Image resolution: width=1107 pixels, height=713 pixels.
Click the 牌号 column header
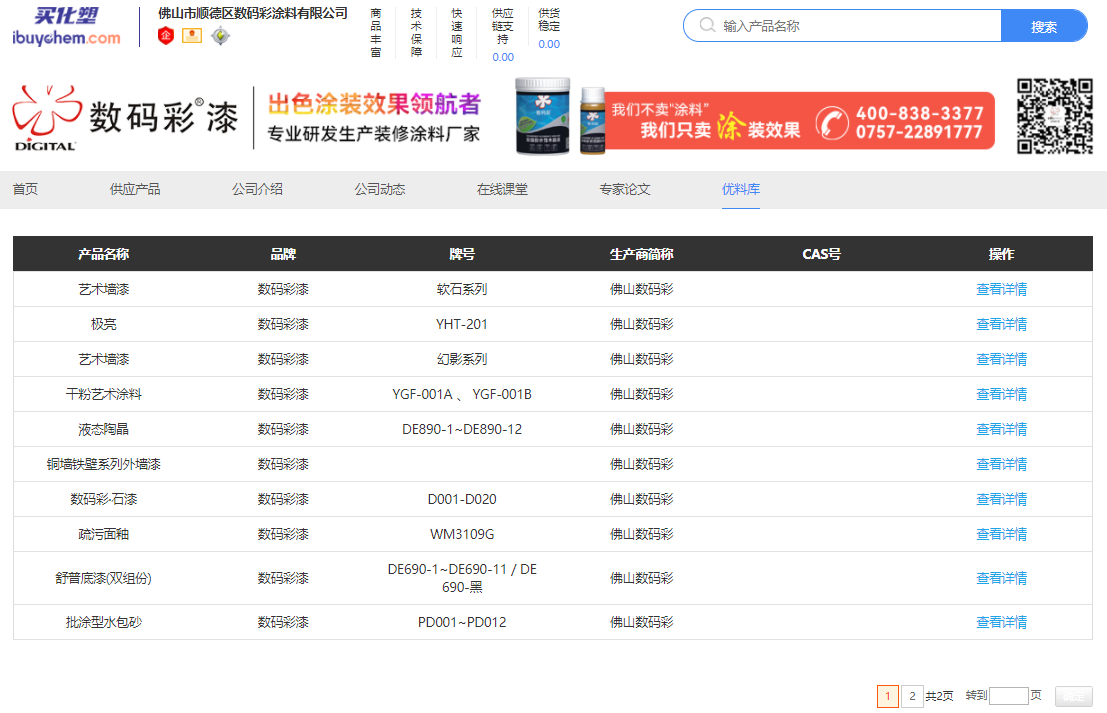462,254
